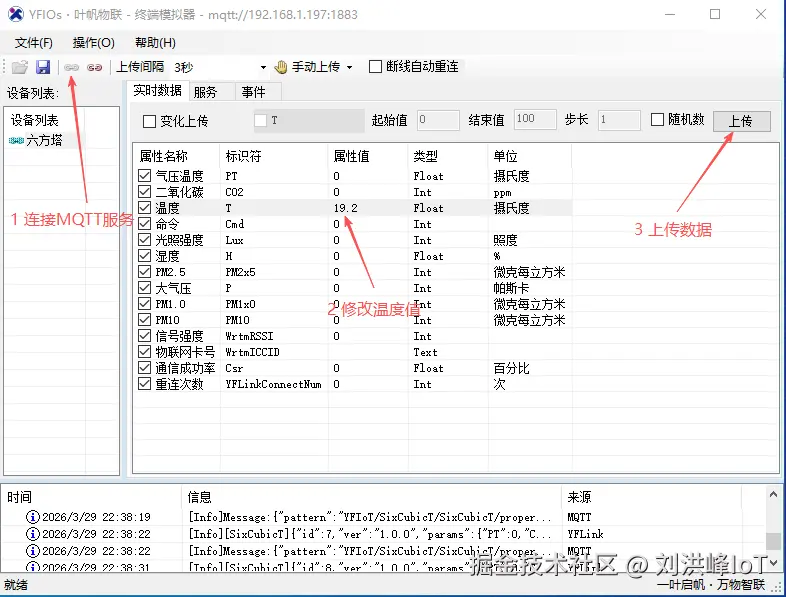Screen dimensions: 786x597
Task: Click the manual upload hand icon
Action: 281,67
